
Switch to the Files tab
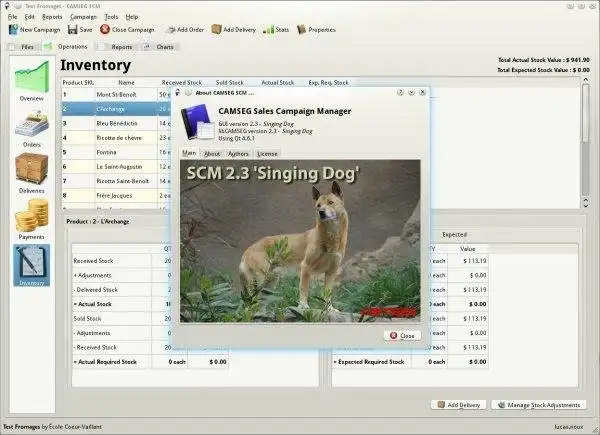click(x=22, y=47)
